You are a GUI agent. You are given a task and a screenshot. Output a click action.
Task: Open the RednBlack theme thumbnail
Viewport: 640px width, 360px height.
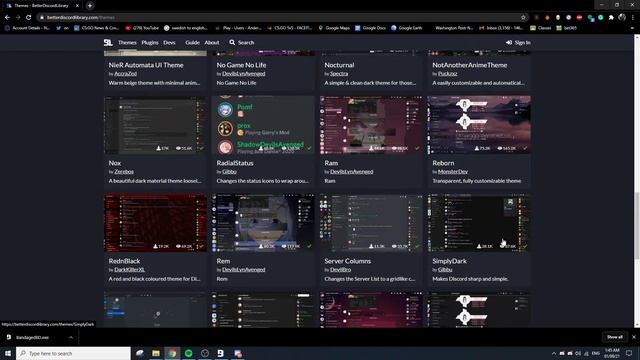pyautogui.click(x=156, y=223)
